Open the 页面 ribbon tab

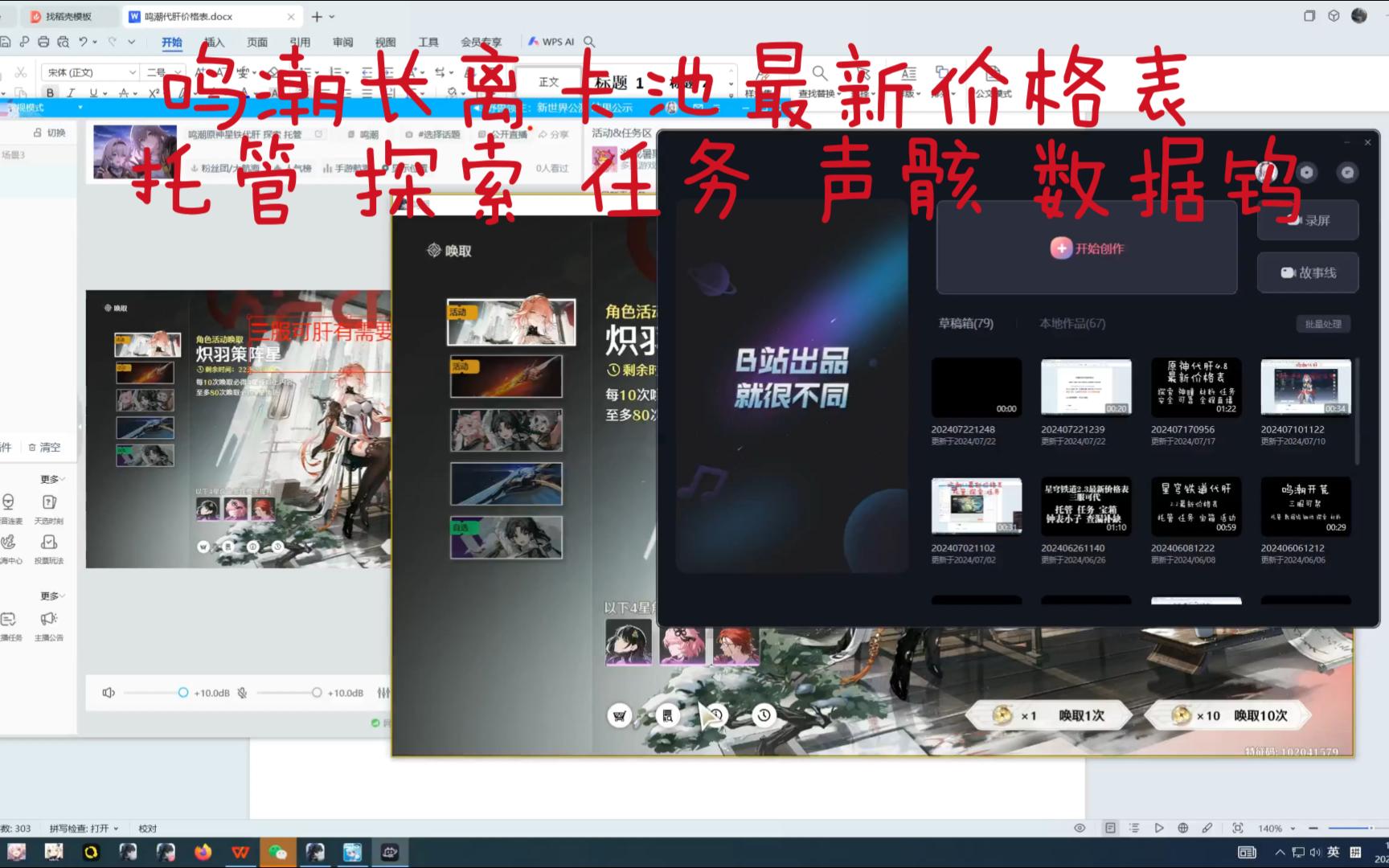[x=257, y=43]
